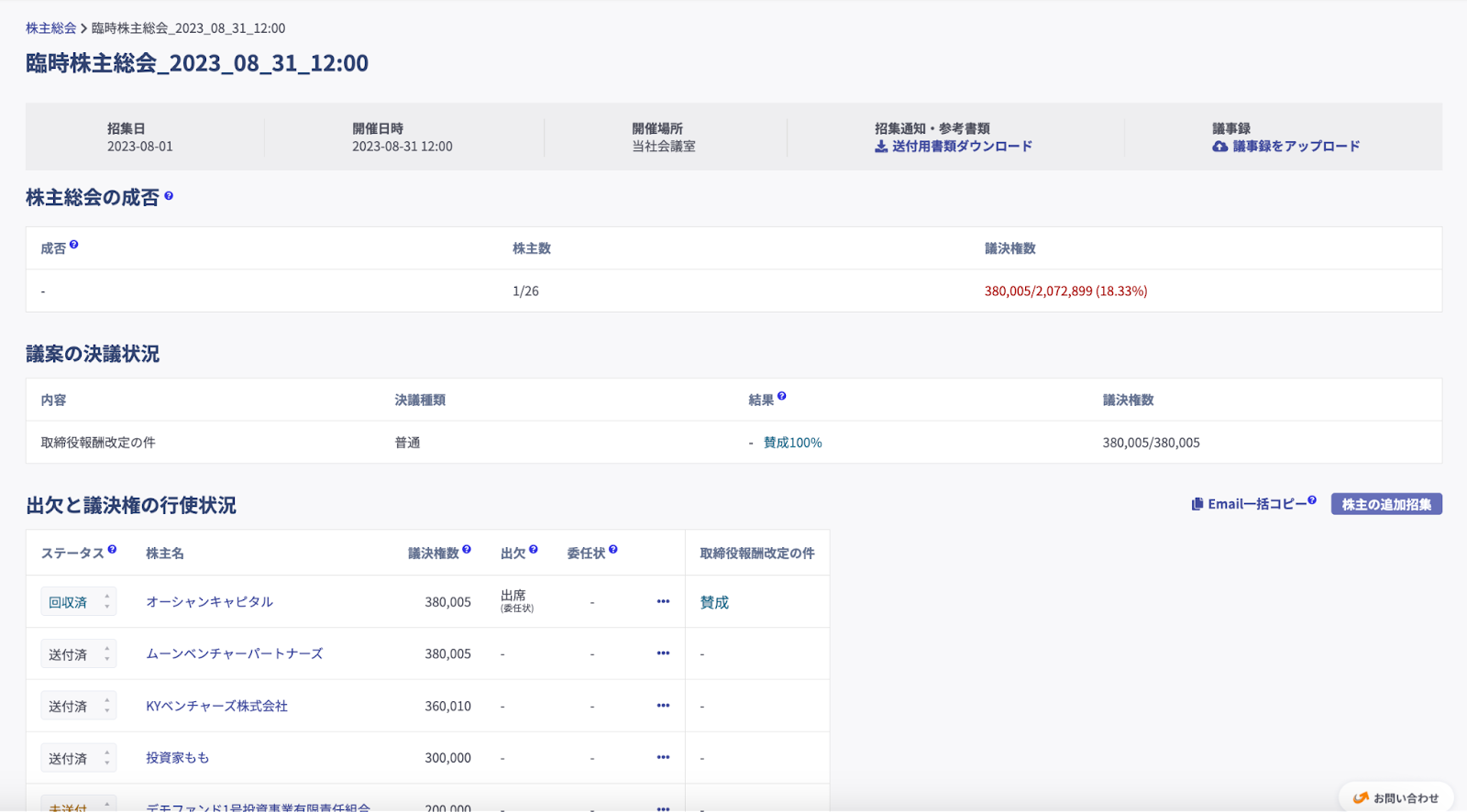This screenshot has height=812, width=1467.
Task: Click 株主の追加招集 button
Action: (x=1386, y=504)
